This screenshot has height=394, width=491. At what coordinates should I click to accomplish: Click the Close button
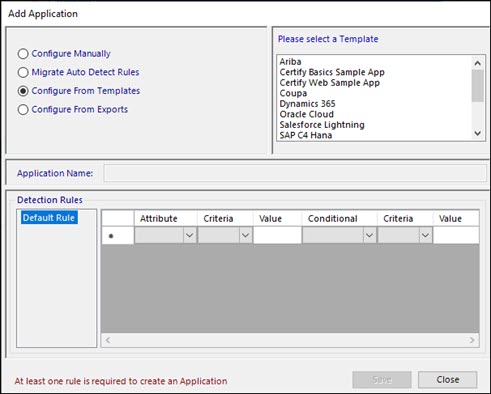(x=448, y=380)
